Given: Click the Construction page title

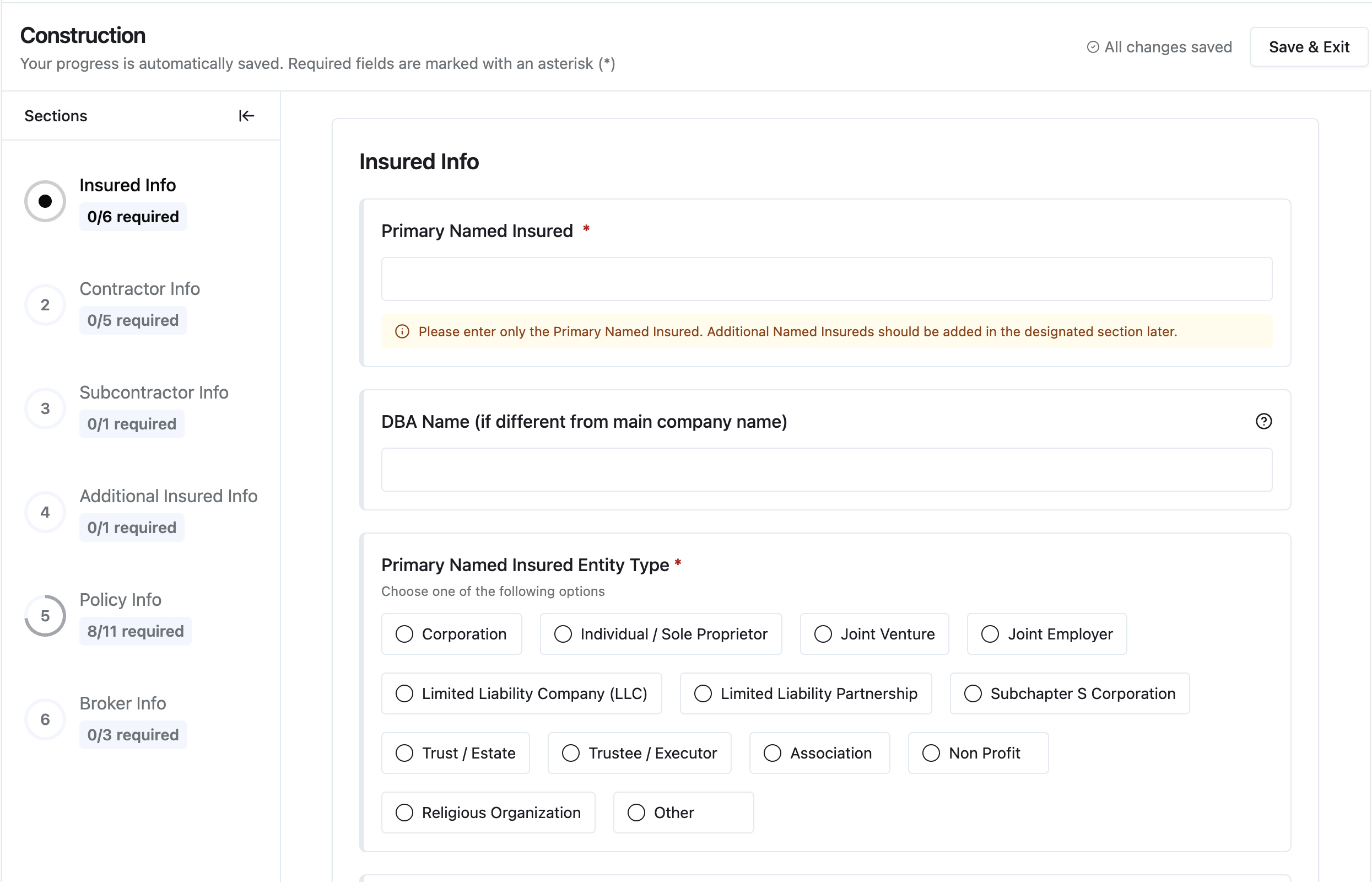Looking at the screenshot, I should click(83, 35).
